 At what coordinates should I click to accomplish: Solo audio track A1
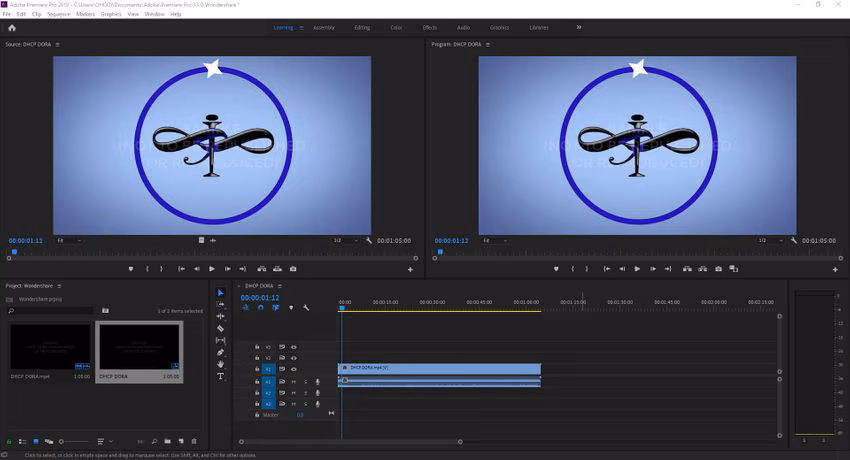pyautogui.click(x=305, y=382)
